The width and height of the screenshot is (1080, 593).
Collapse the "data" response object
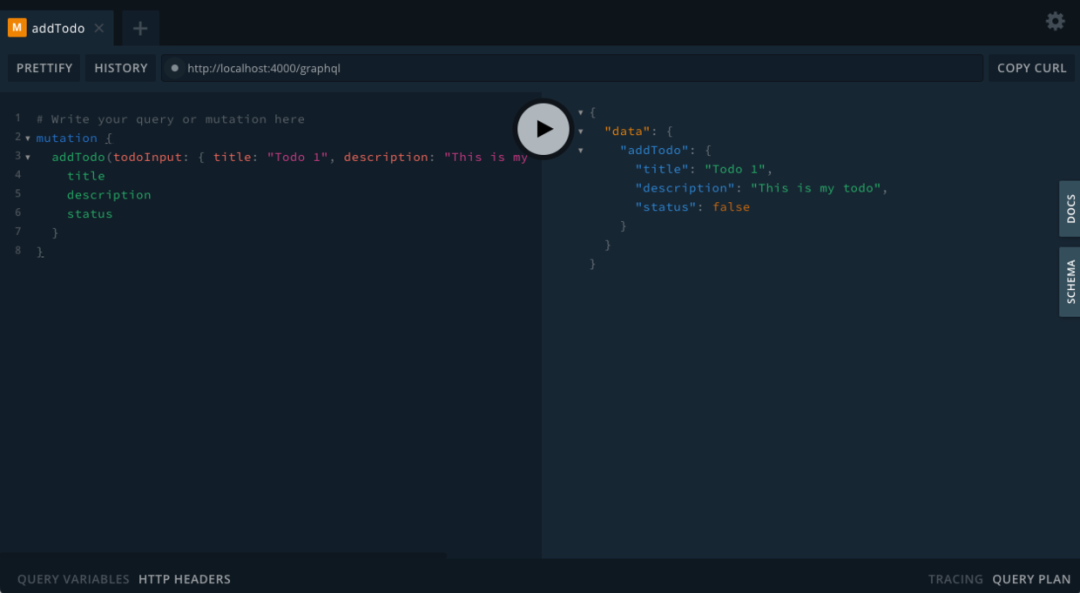tap(581, 131)
